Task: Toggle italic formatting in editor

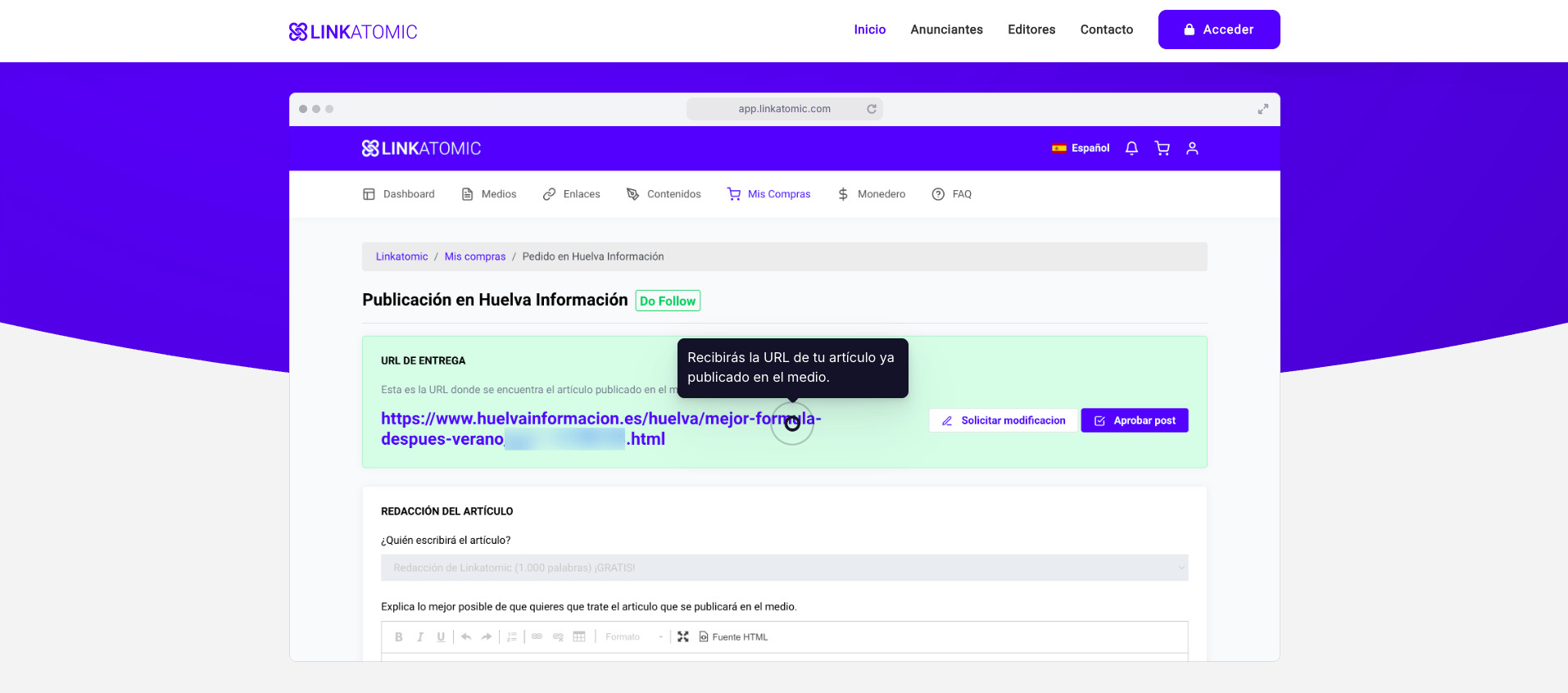Action: (x=420, y=636)
